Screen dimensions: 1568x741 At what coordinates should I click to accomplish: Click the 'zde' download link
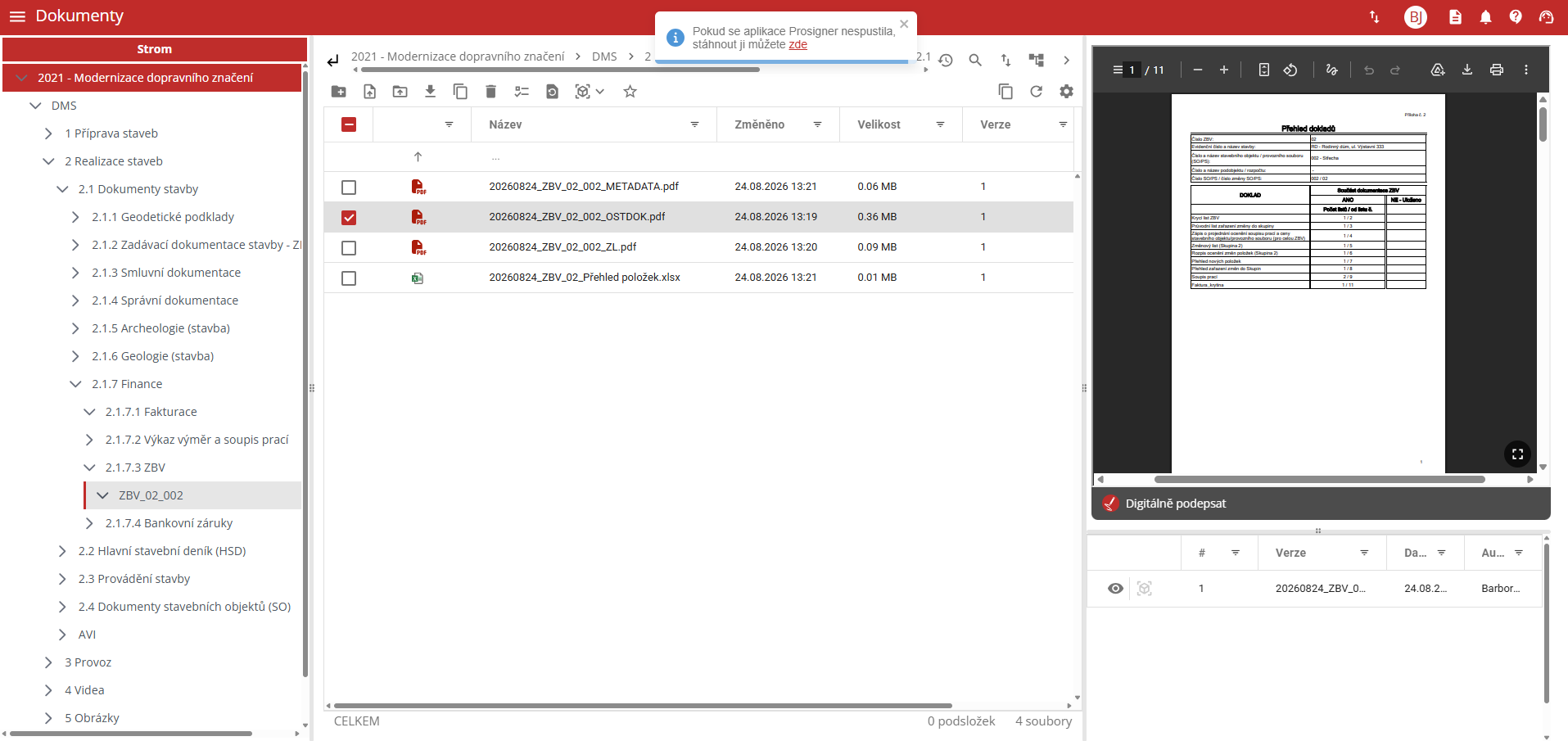[798, 45]
